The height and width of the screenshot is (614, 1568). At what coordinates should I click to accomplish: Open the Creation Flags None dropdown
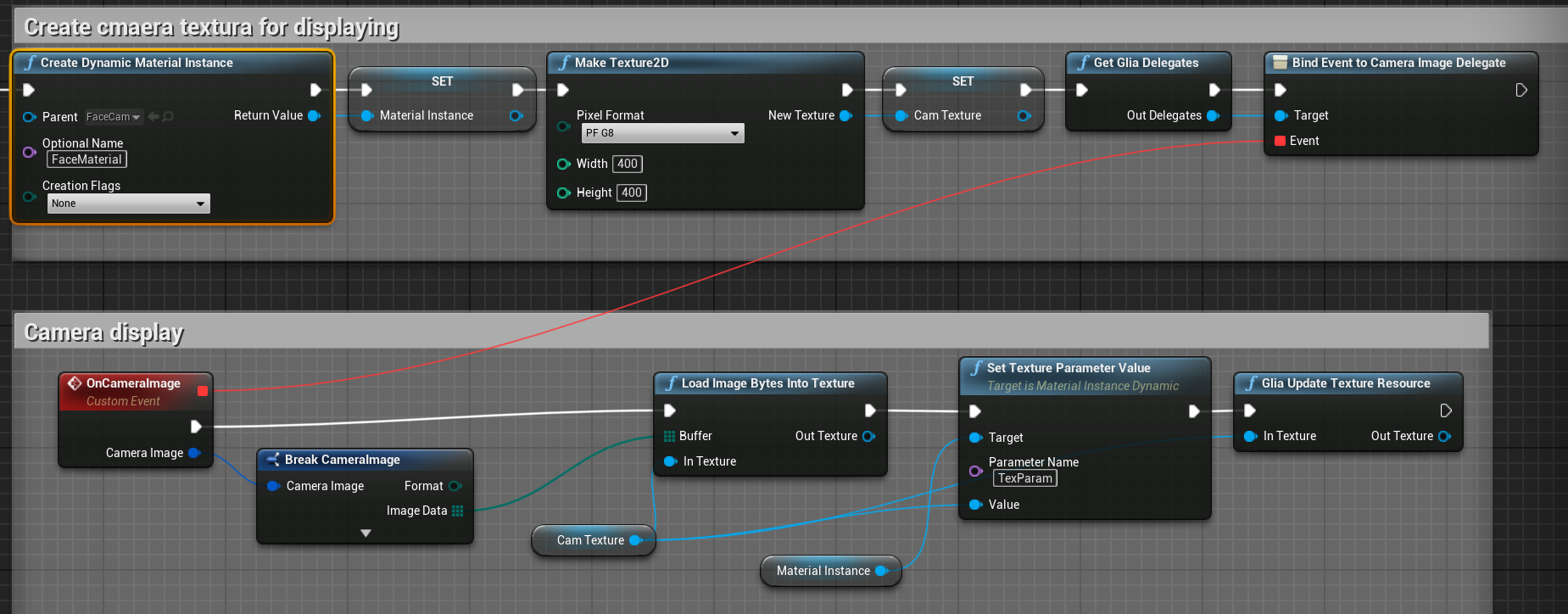[x=128, y=204]
